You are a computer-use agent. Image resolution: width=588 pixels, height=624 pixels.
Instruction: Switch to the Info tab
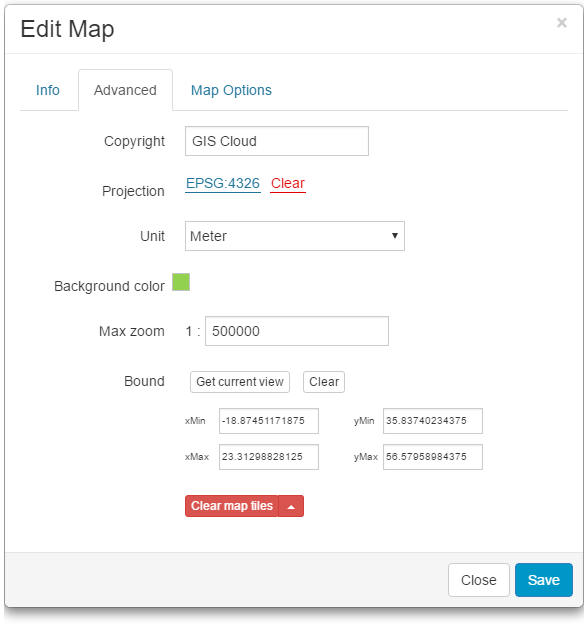48,90
